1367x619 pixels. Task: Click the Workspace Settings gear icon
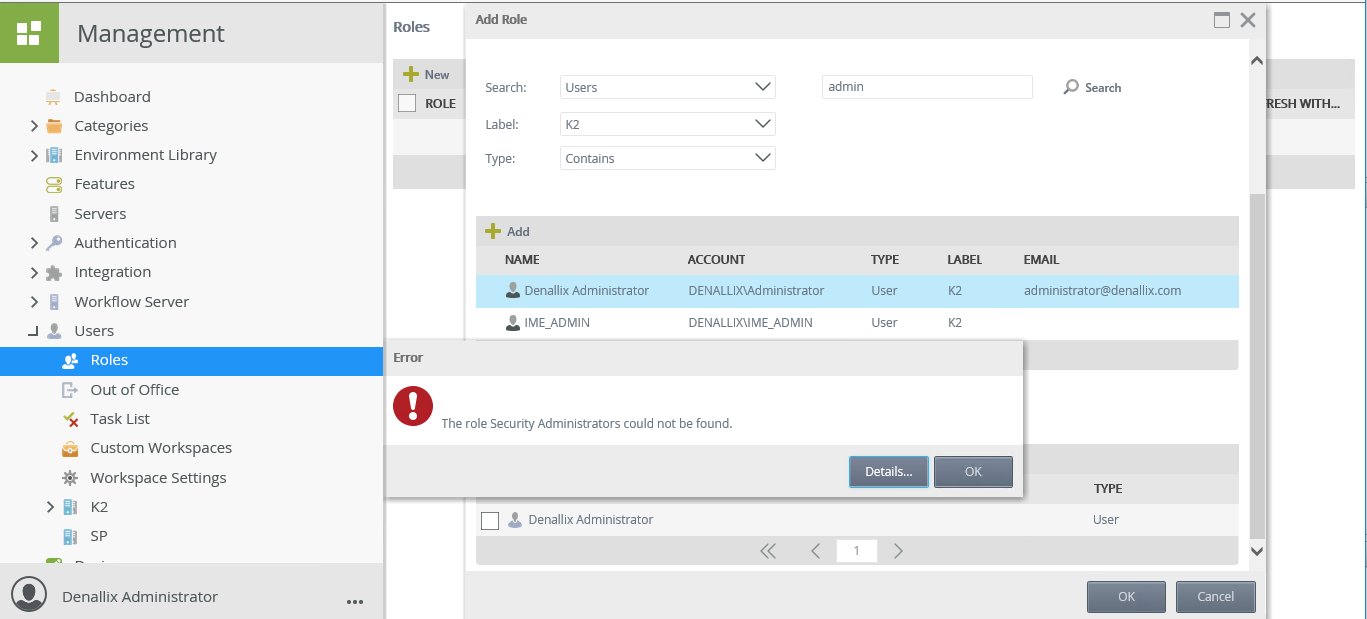pyautogui.click(x=70, y=478)
